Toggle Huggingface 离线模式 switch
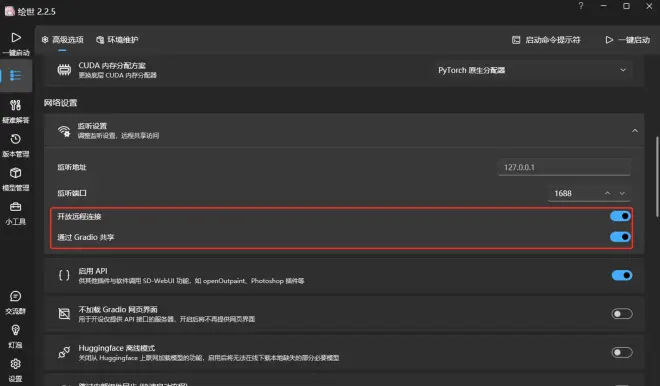The width and height of the screenshot is (660, 386). point(622,352)
